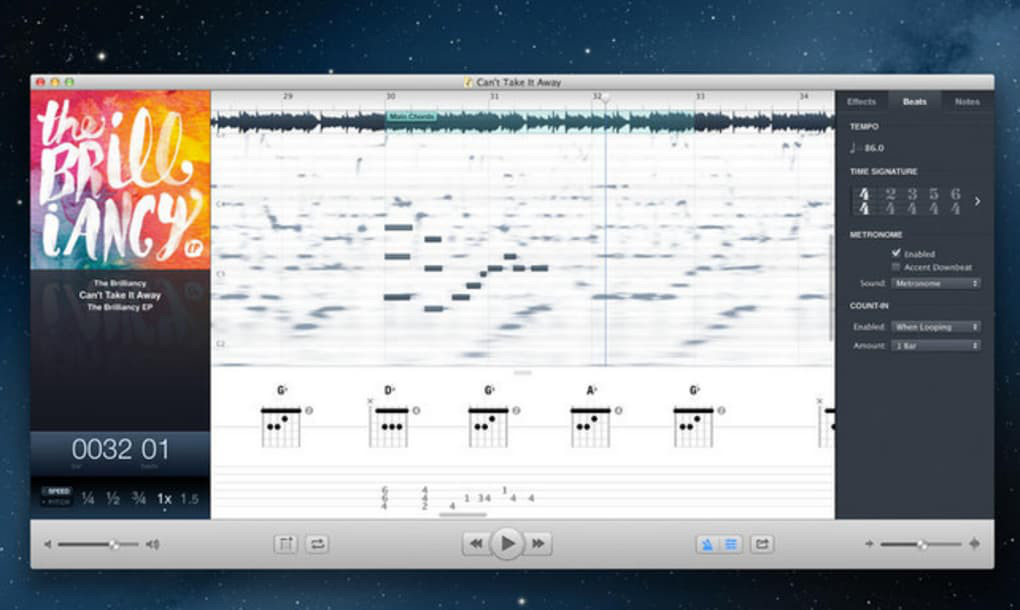Click the zoom-out icon beside the zoom slider
This screenshot has height=610, width=1020.
pos(869,544)
